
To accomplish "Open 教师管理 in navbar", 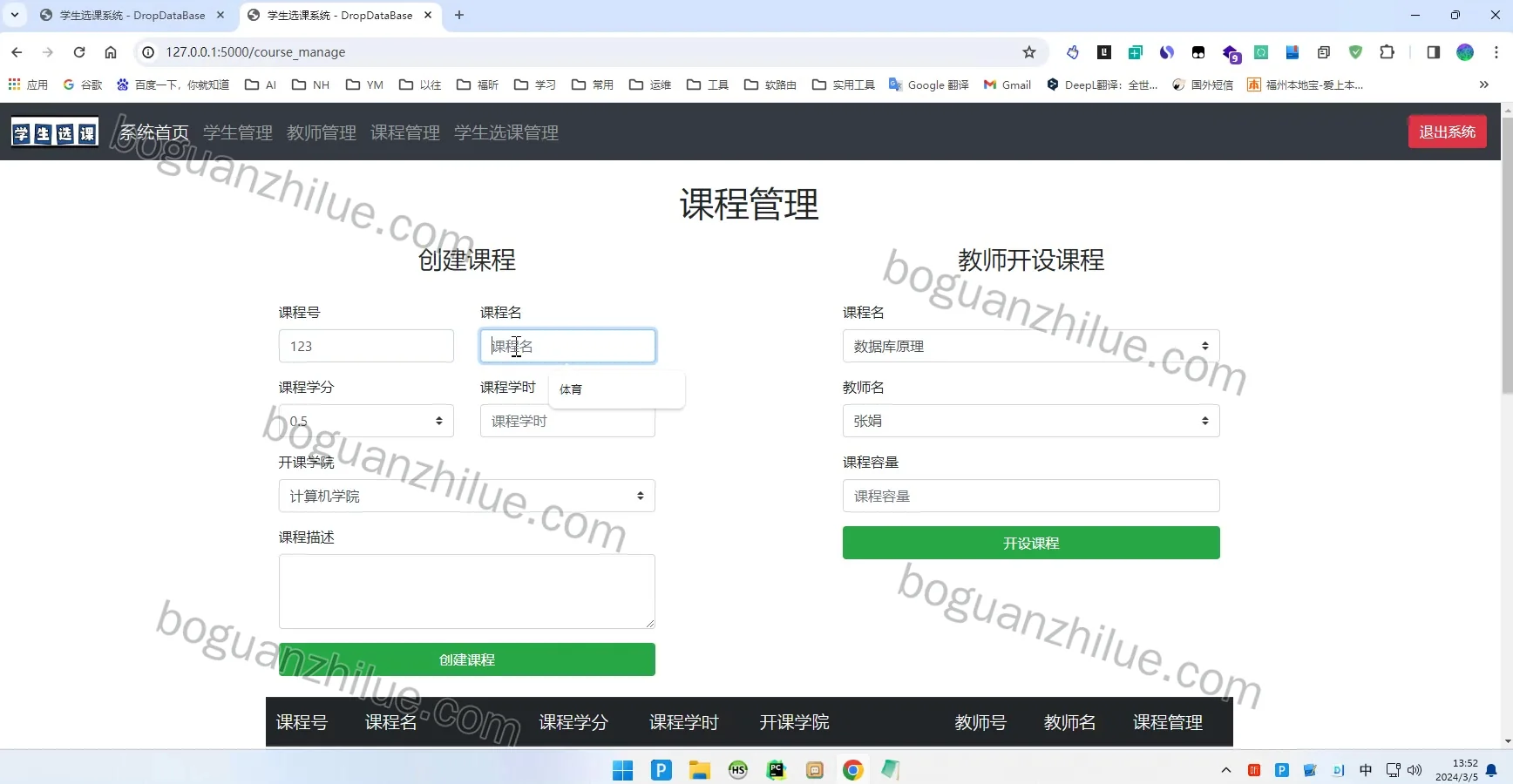I will (322, 132).
